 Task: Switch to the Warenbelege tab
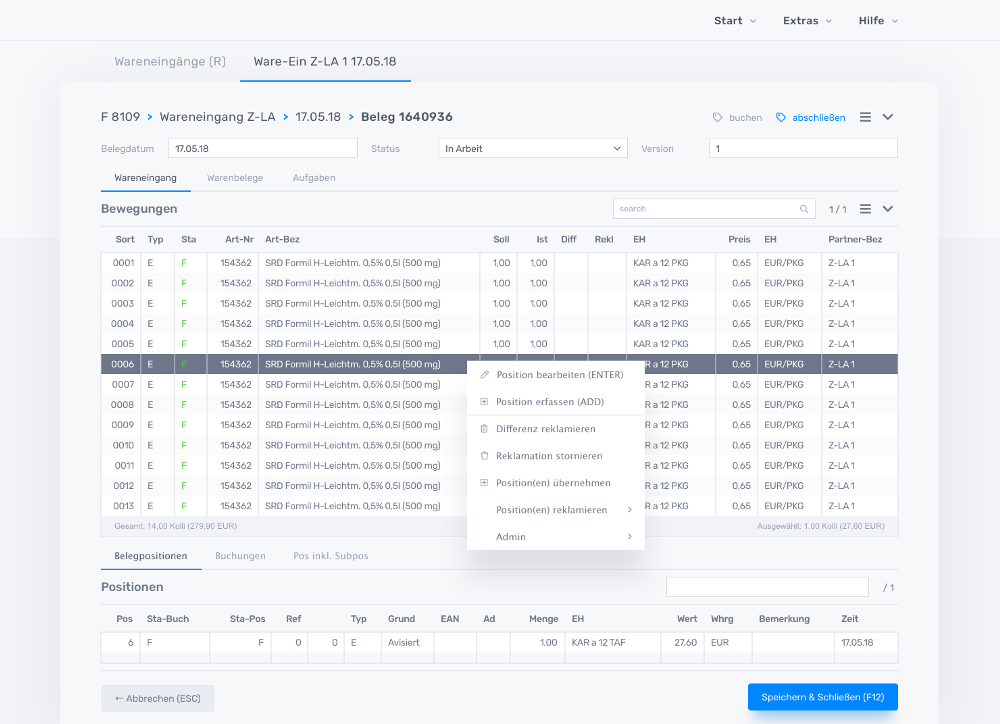pyautogui.click(x=235, y=178)
